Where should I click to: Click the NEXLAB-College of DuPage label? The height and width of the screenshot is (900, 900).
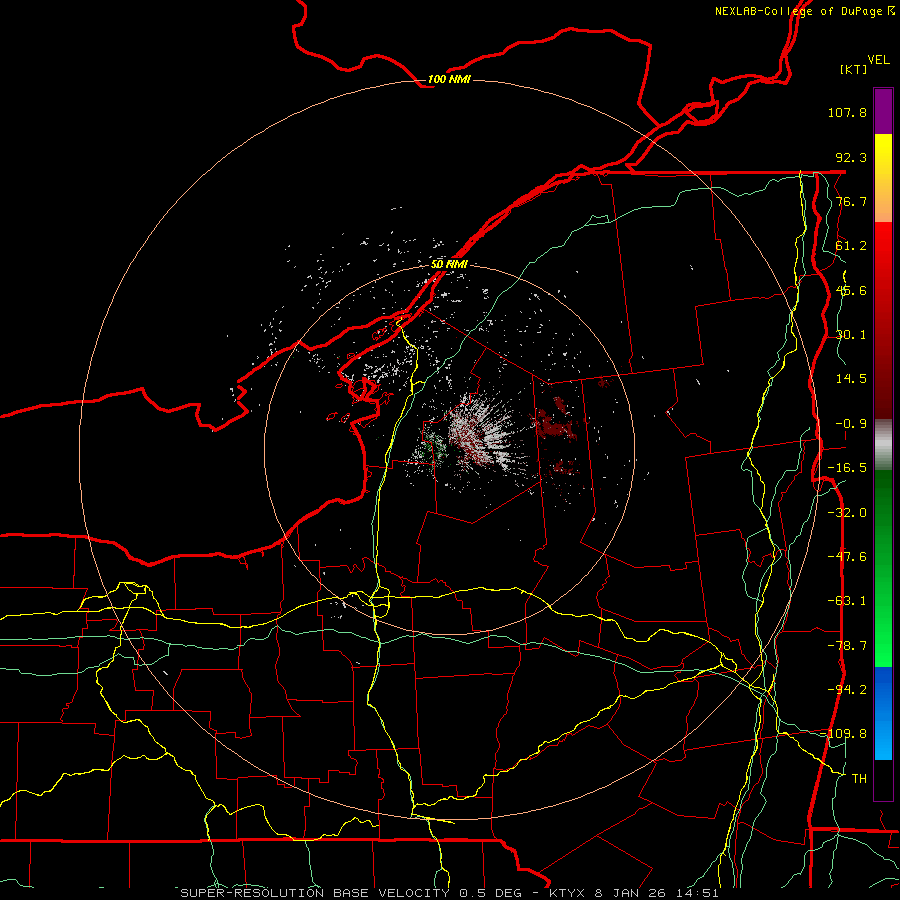point(804,11)
